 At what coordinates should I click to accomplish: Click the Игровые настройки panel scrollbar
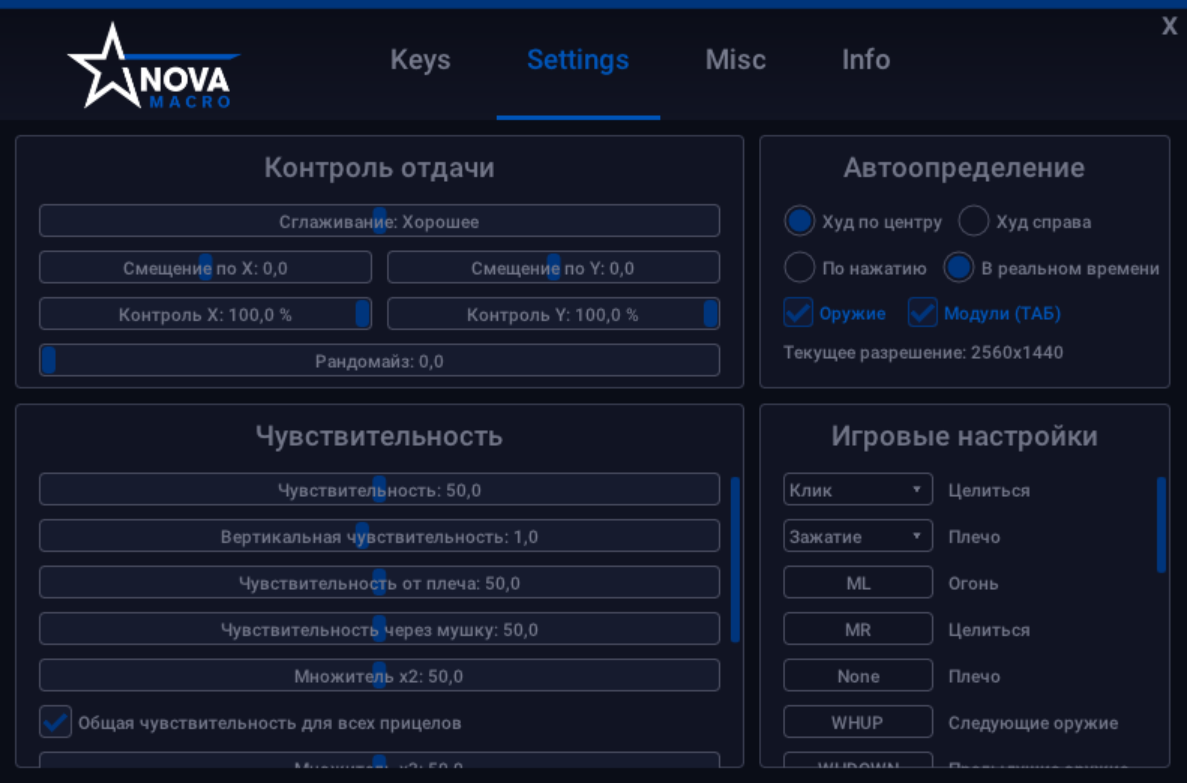pyautogui.click(x=1161, y=525)
